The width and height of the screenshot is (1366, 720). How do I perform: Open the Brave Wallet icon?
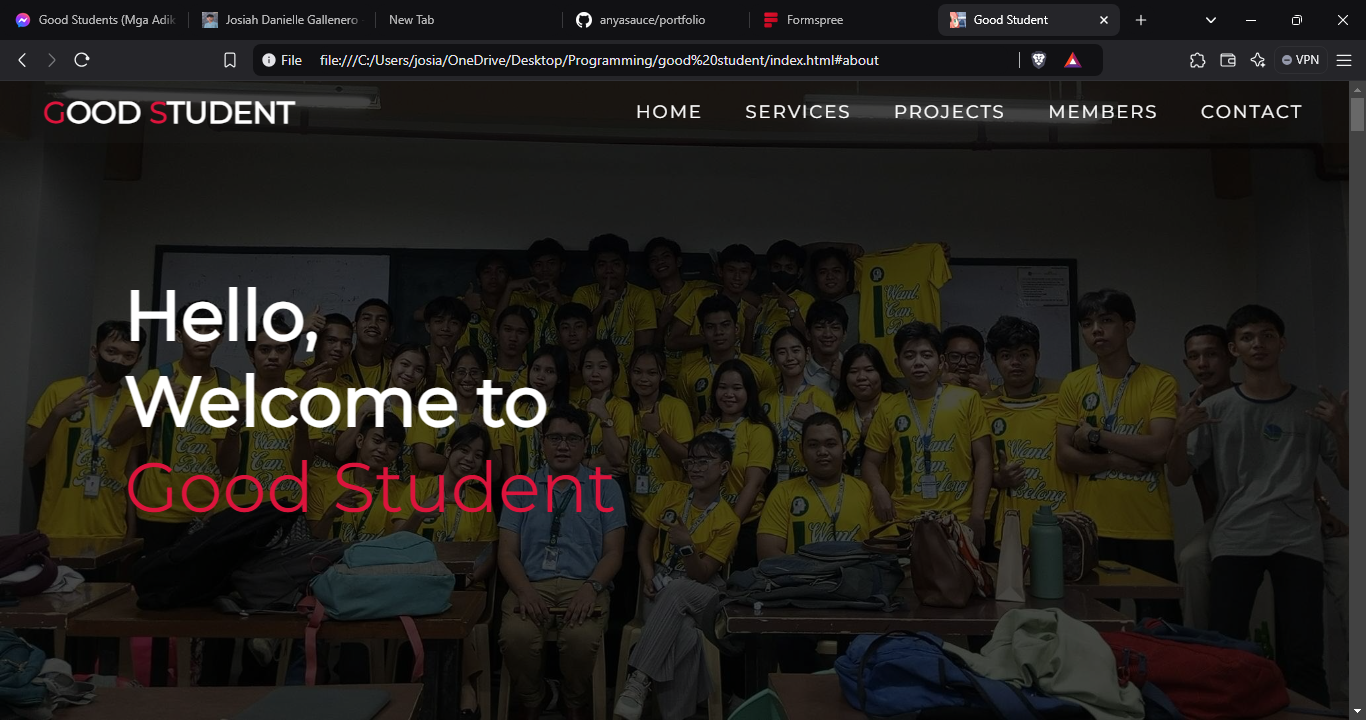coord(1228,60)
